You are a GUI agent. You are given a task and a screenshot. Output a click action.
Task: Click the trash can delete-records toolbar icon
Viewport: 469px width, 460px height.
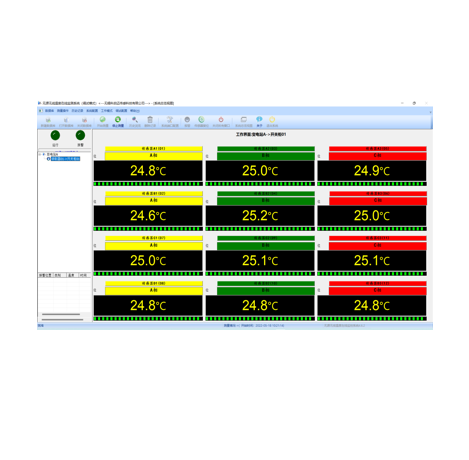150,119
